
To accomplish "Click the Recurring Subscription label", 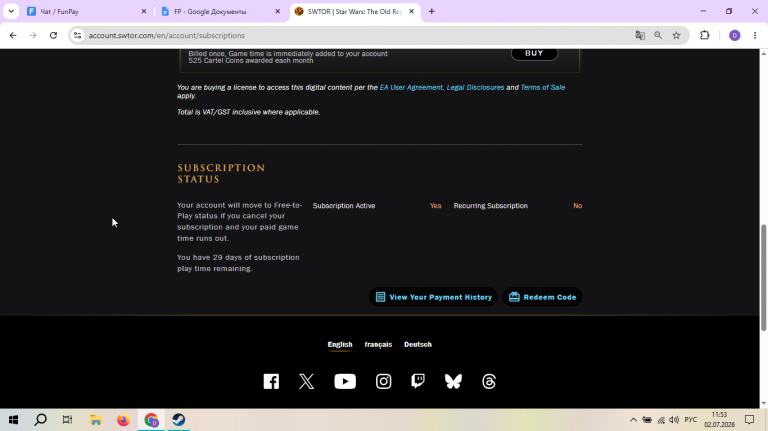I will click(491, 206).
